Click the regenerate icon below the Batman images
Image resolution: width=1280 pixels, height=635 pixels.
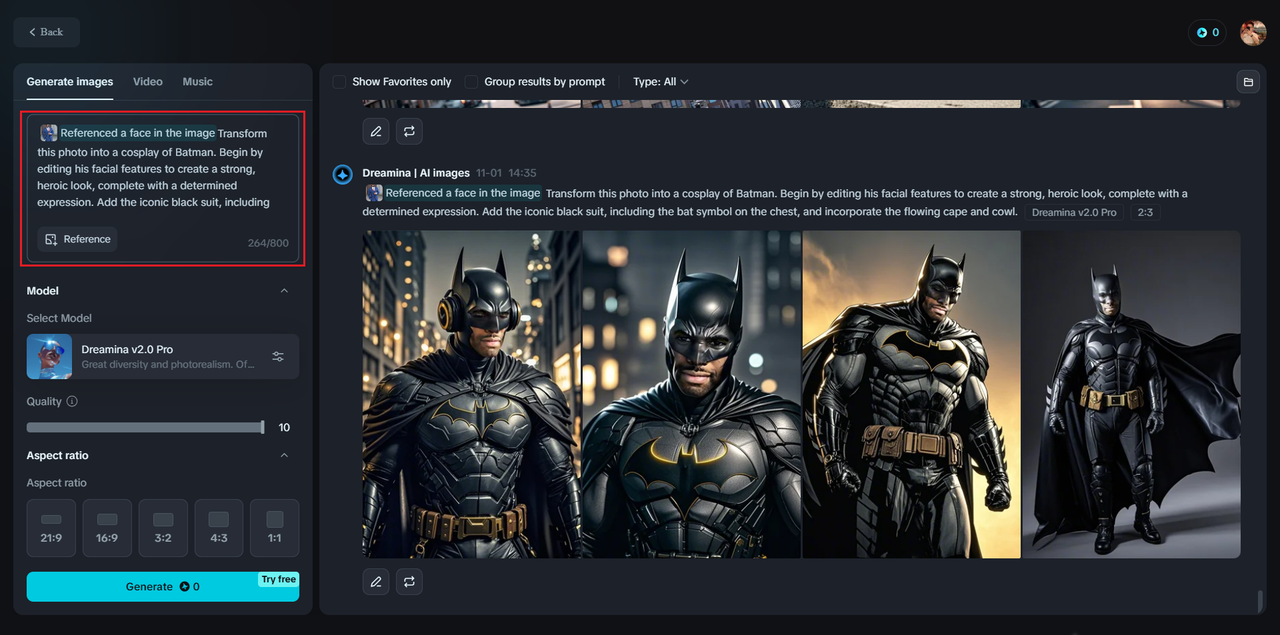[409, 581]
